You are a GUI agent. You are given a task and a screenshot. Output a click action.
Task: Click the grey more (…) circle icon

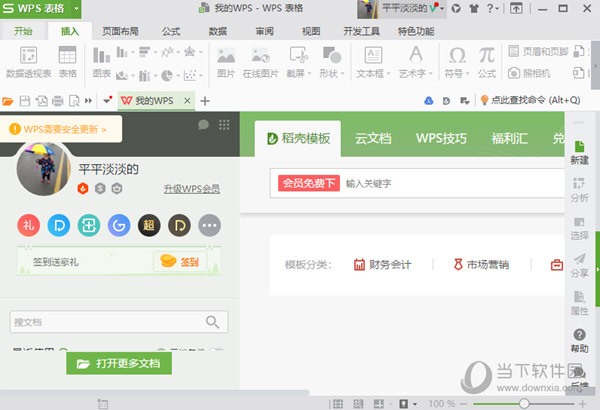click(x=209, y=225)
